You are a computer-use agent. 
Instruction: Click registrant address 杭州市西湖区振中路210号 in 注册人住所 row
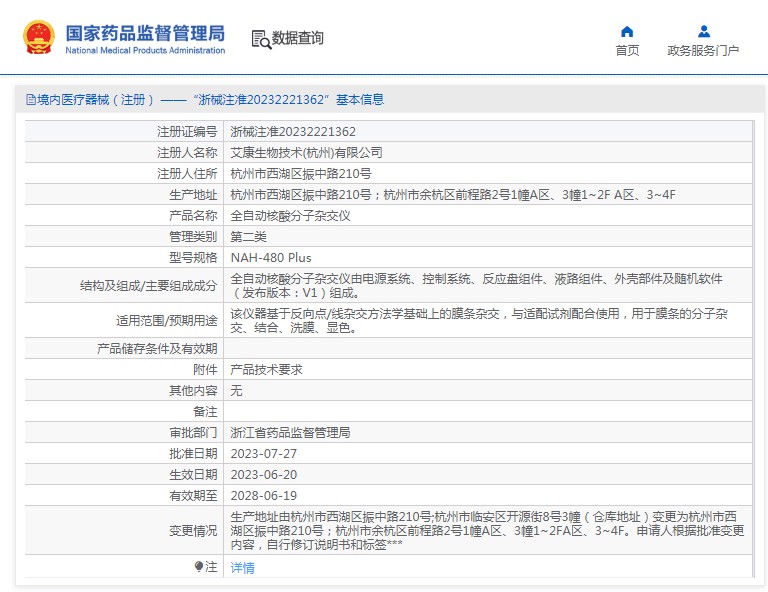pyautogui.click(x=301, y=174)
